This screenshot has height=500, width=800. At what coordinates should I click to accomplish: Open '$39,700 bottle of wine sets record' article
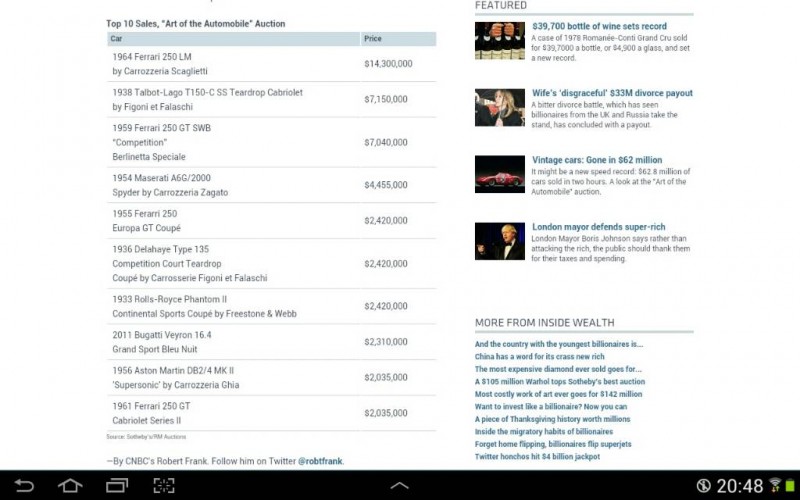click(599, 26)
